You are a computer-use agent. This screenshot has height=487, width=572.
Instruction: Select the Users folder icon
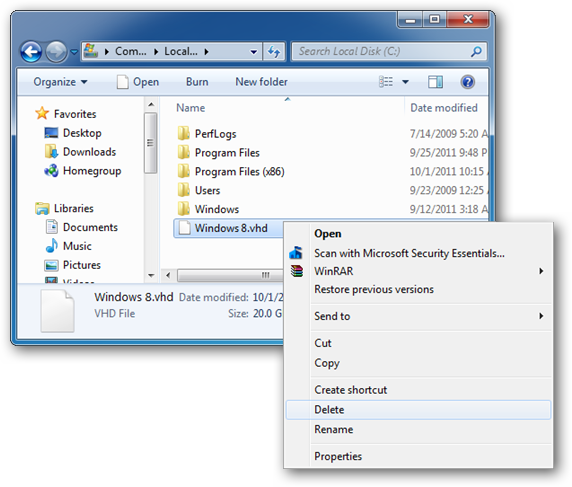[183, 190]
